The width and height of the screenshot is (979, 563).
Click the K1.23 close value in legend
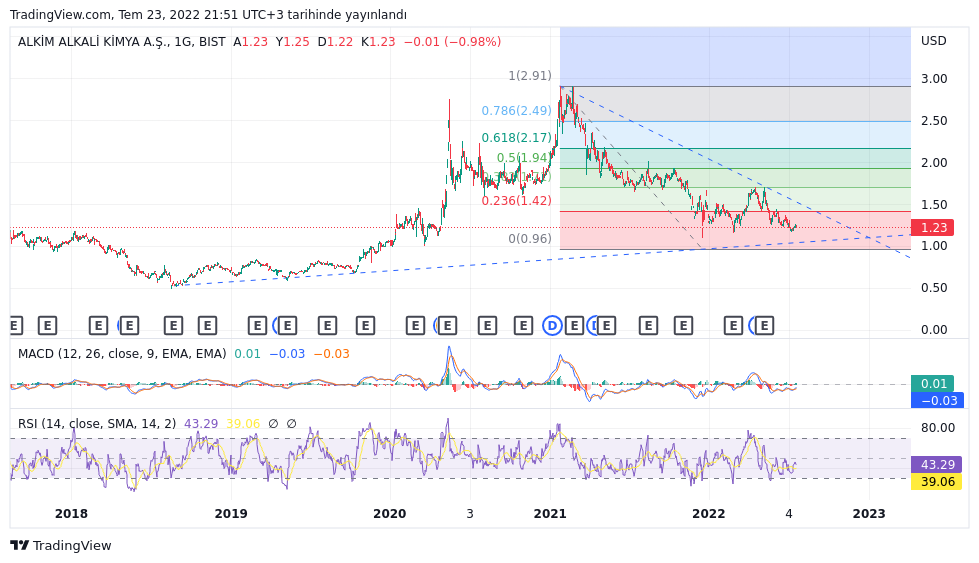378,42
